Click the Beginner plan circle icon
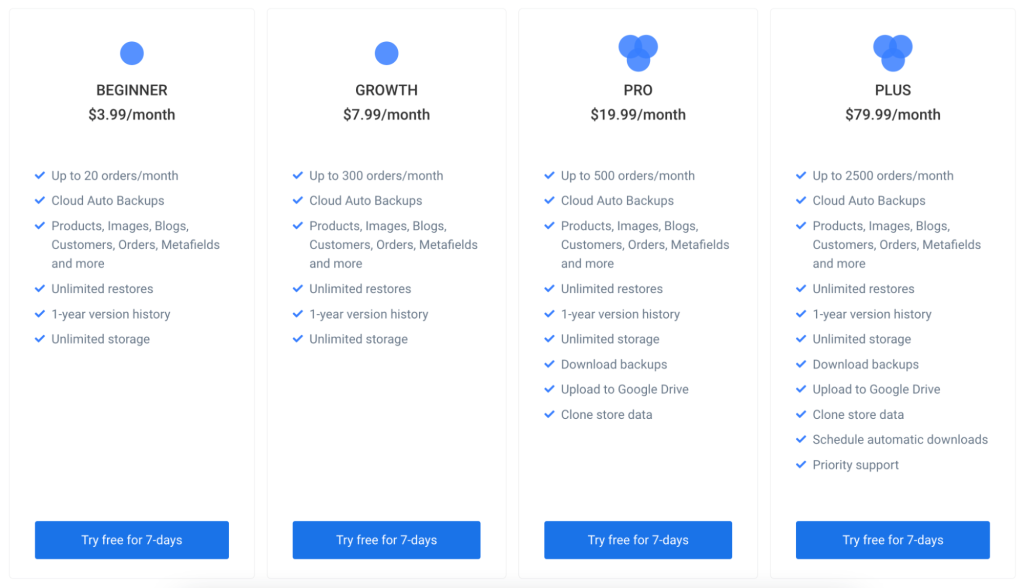 pos(132,53)
